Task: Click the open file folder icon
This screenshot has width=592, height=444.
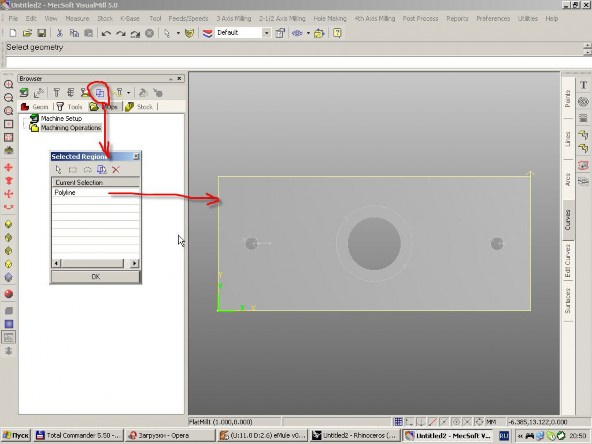Action: click(x=27, y=33)
